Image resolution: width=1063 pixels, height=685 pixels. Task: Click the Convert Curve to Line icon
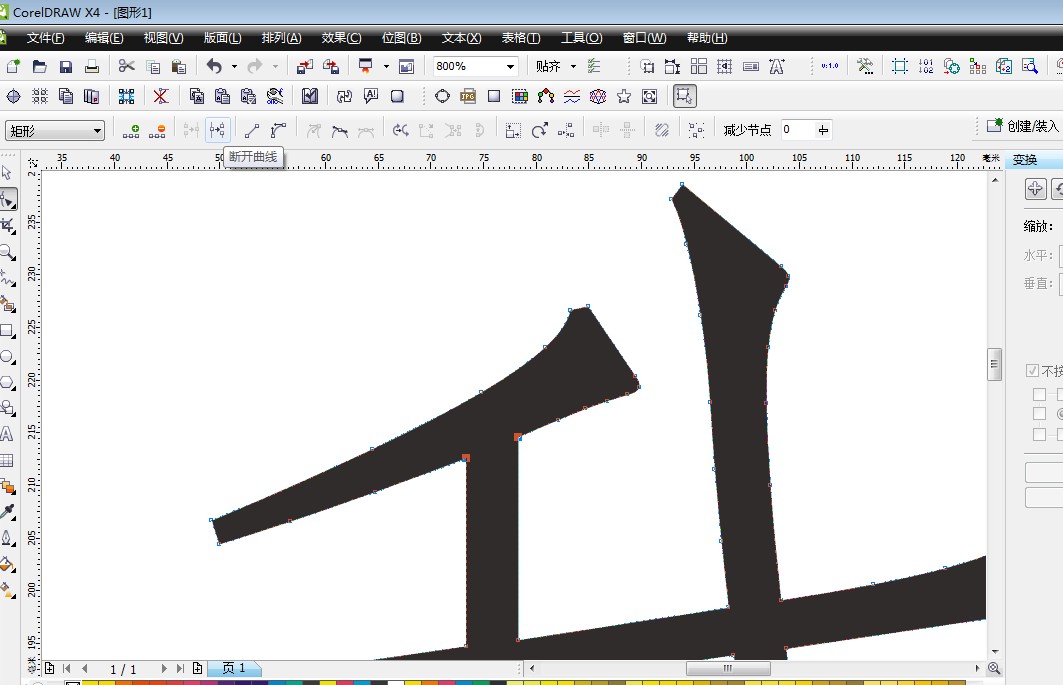pos(252,130)
